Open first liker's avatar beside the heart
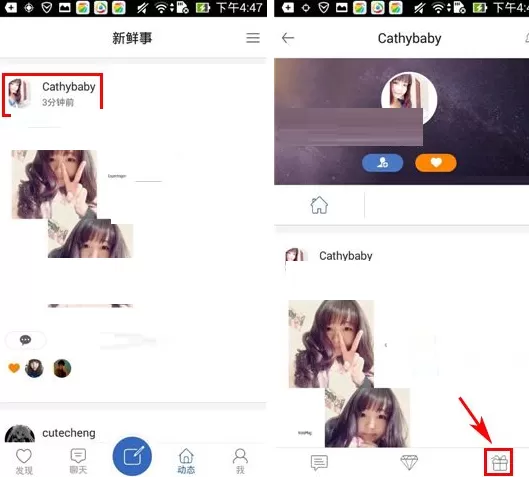Image resolution: width=529 pixels, height=477 pixels. tap(34, 368)
